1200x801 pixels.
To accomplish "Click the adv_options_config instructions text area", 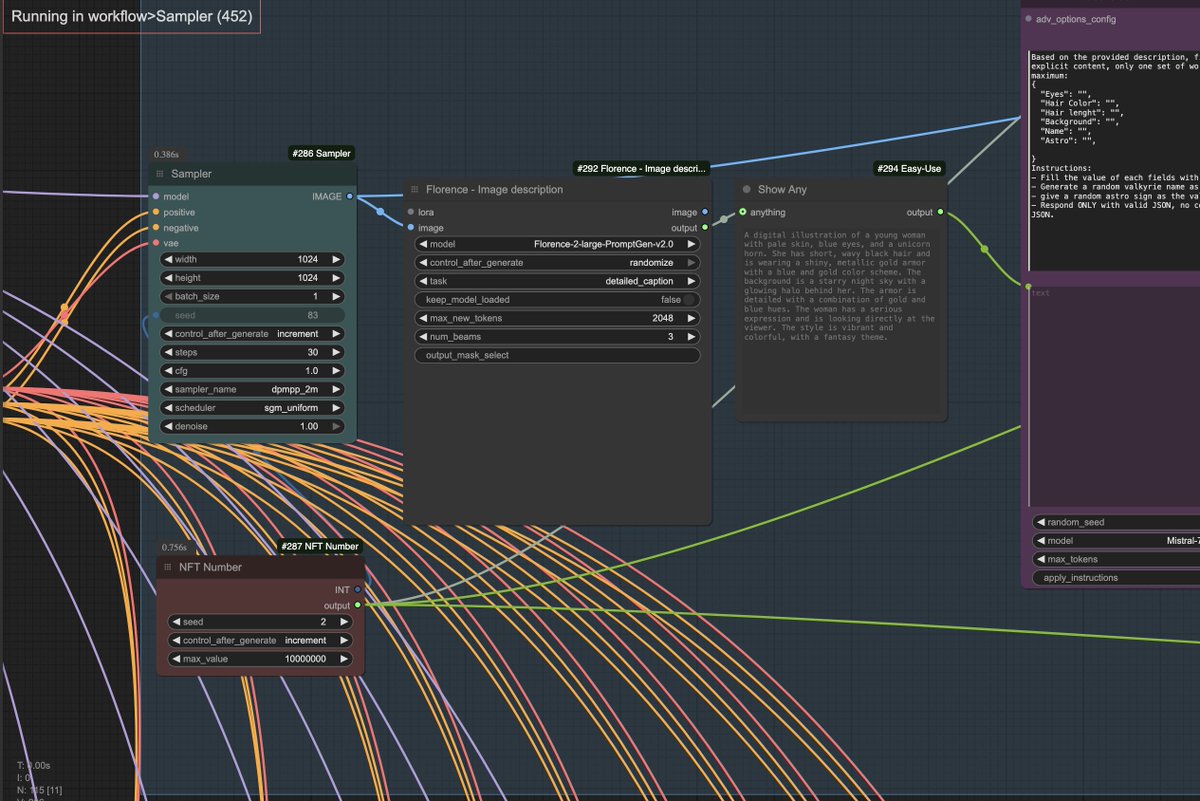I will click(1114, 159).
